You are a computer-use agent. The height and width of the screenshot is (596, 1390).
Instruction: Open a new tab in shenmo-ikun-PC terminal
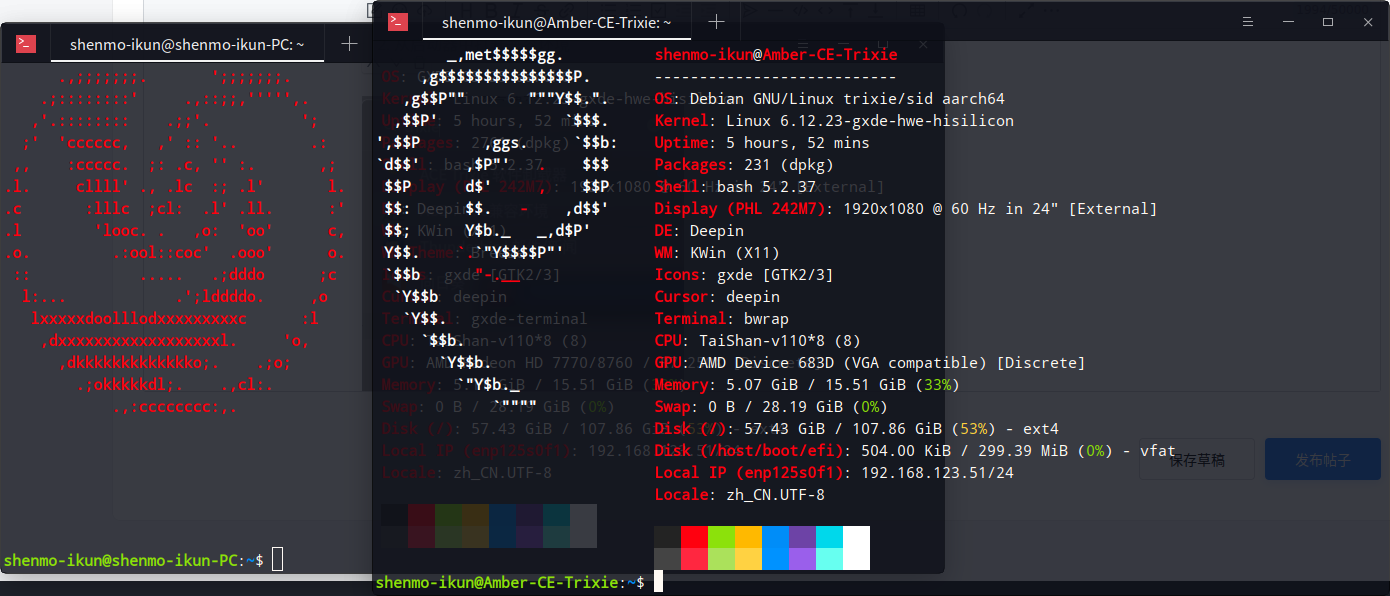349,44
